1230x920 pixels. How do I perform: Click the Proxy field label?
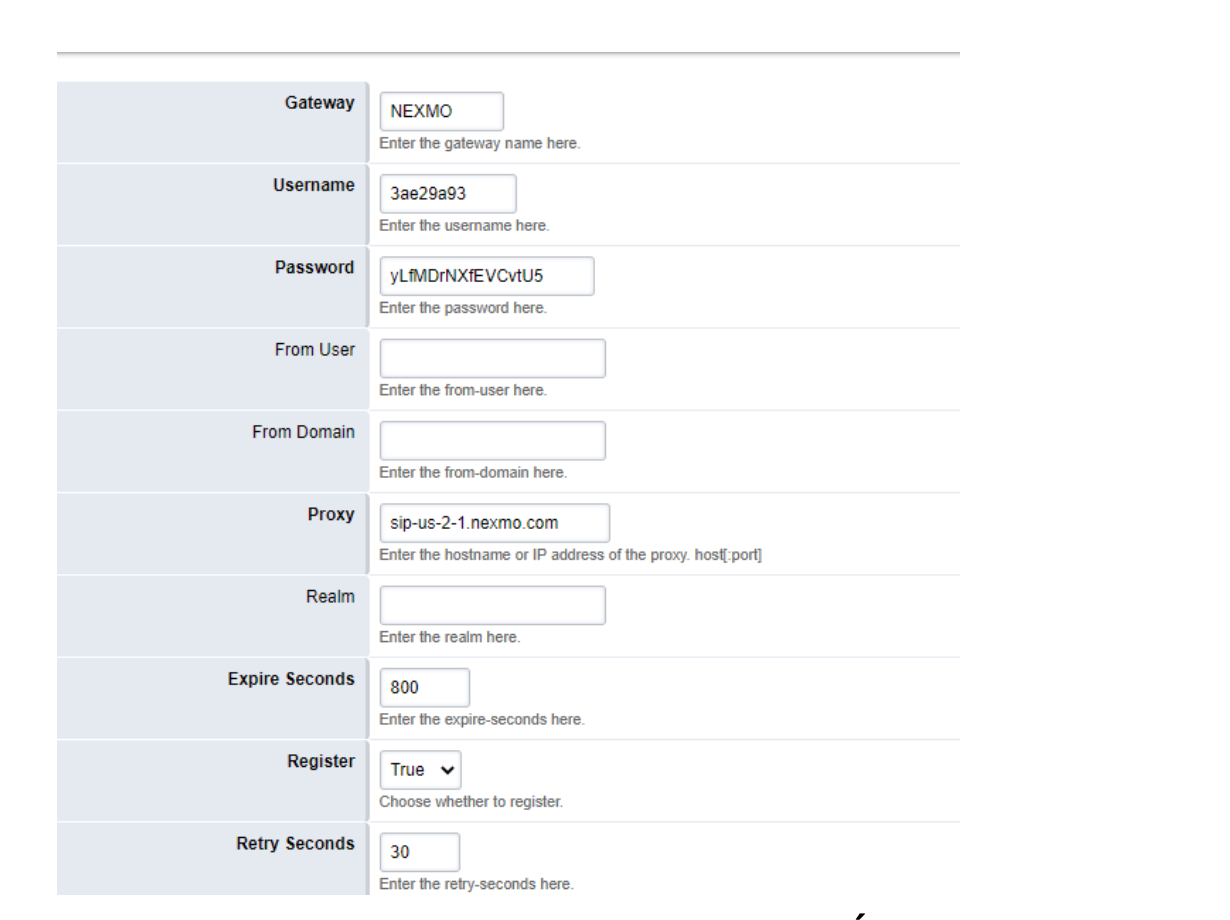[x=330, y=514]
